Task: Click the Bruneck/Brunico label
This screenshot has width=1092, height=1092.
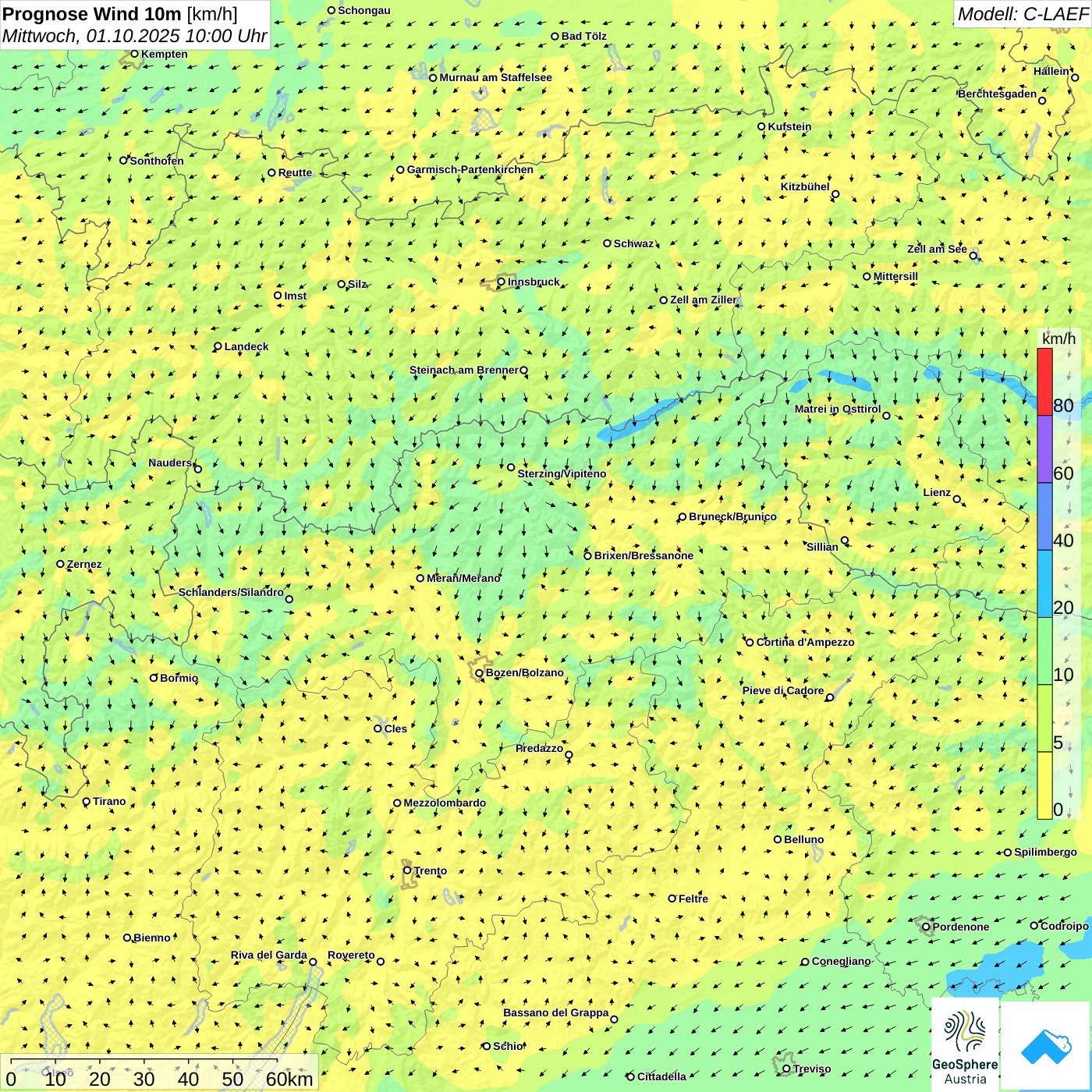Action: click(732, 516)
